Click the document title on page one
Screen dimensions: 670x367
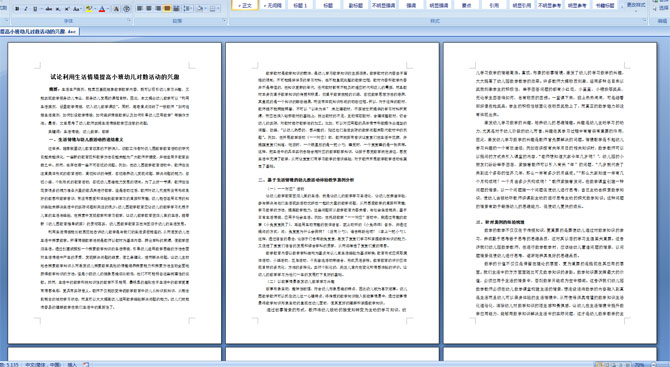(x=115, y=77)
